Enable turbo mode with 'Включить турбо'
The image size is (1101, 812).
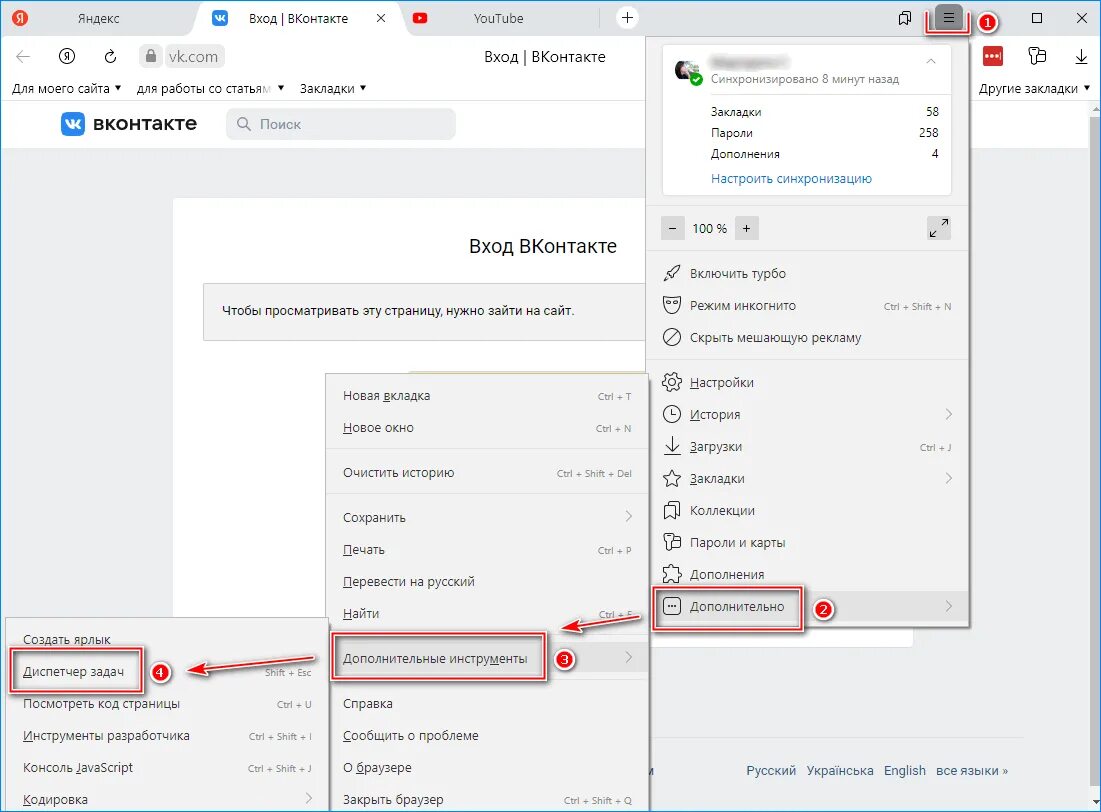(x=806, y=273)
